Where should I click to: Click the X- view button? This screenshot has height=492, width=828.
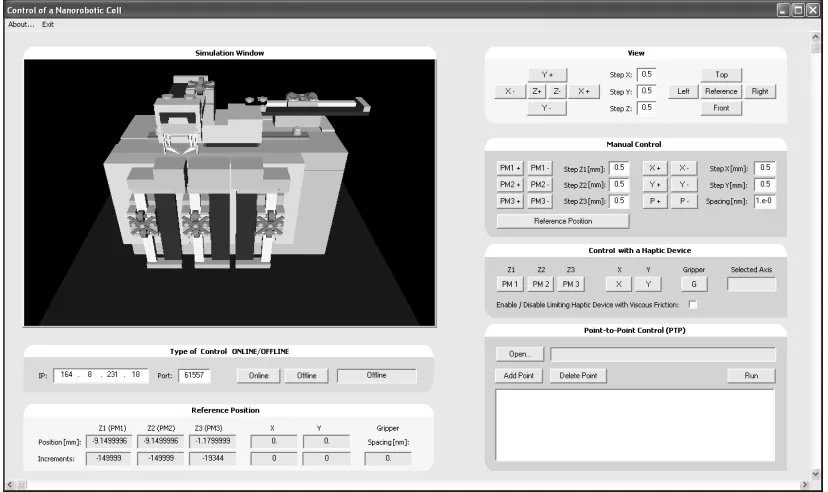coord(510,91)
